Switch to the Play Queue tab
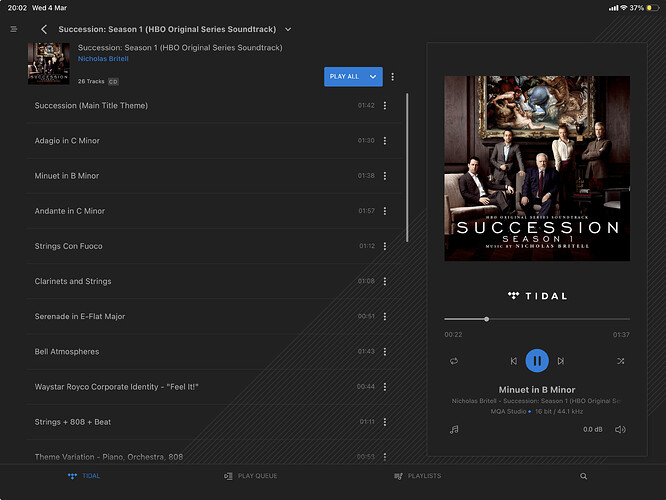The height and width of the screenshot is (500, 666). coord(251,476)
